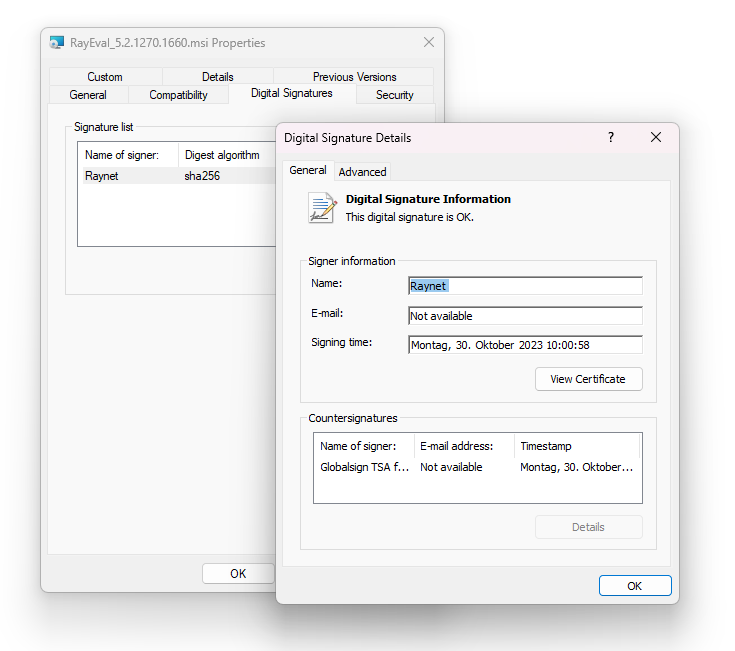Select the General tab in signature details

pos(308,171)
